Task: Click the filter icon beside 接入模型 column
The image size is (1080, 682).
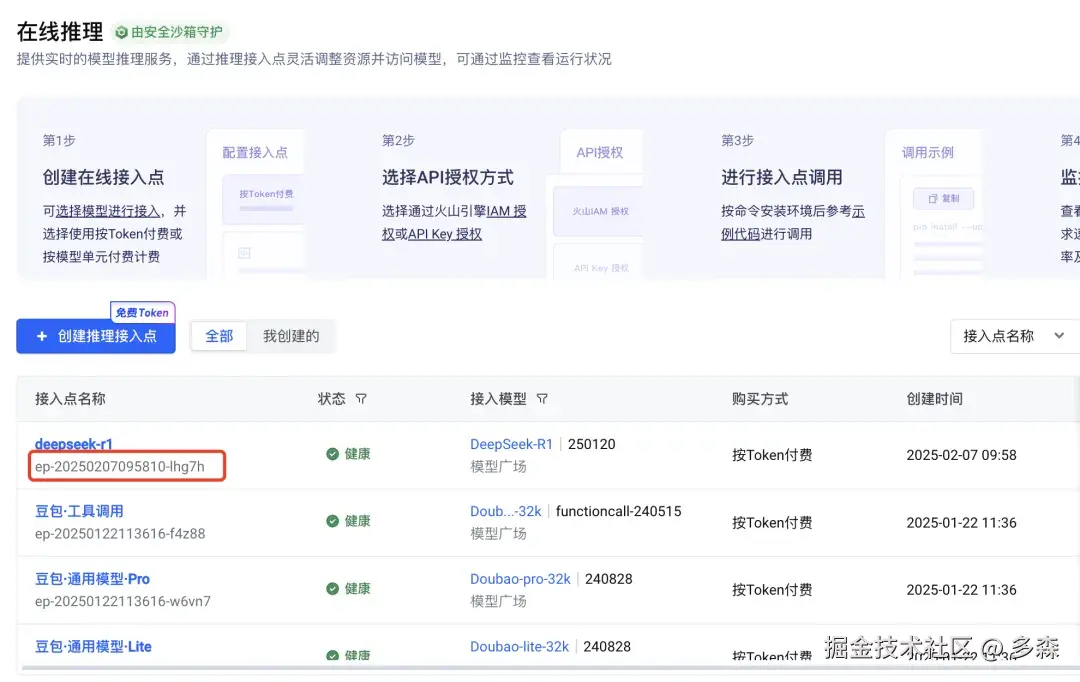Action: (542, 398)
